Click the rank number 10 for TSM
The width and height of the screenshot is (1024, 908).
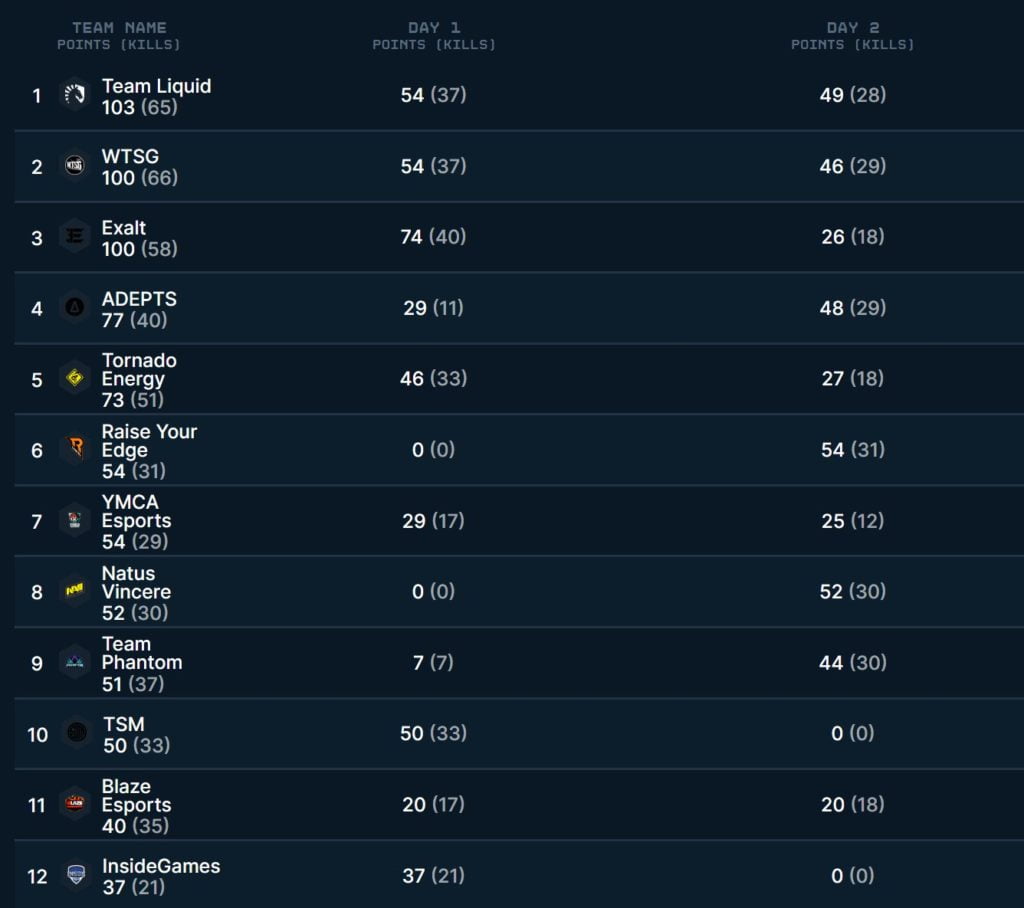tap(37, 735)
